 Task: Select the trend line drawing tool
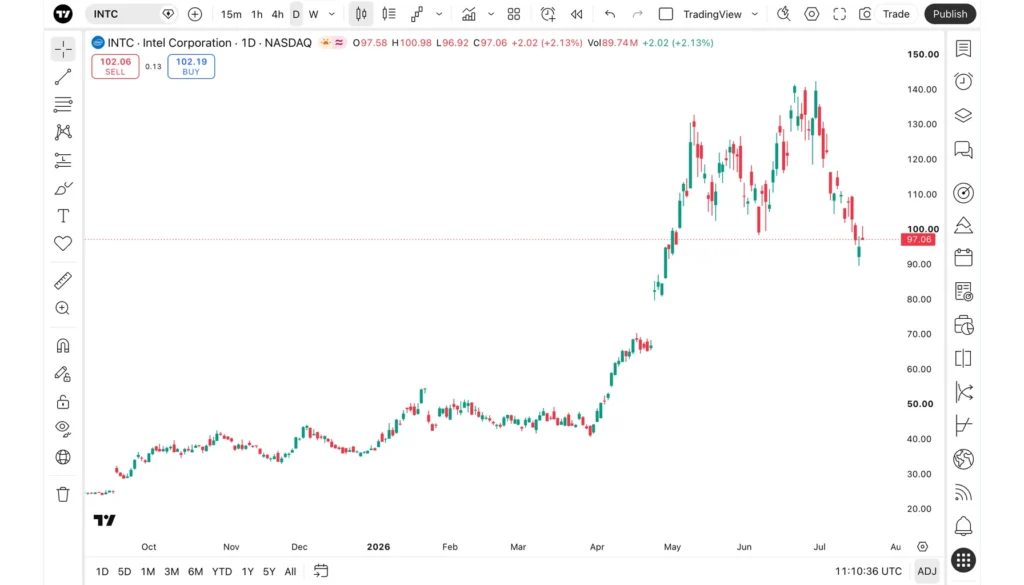coord(63,77)
